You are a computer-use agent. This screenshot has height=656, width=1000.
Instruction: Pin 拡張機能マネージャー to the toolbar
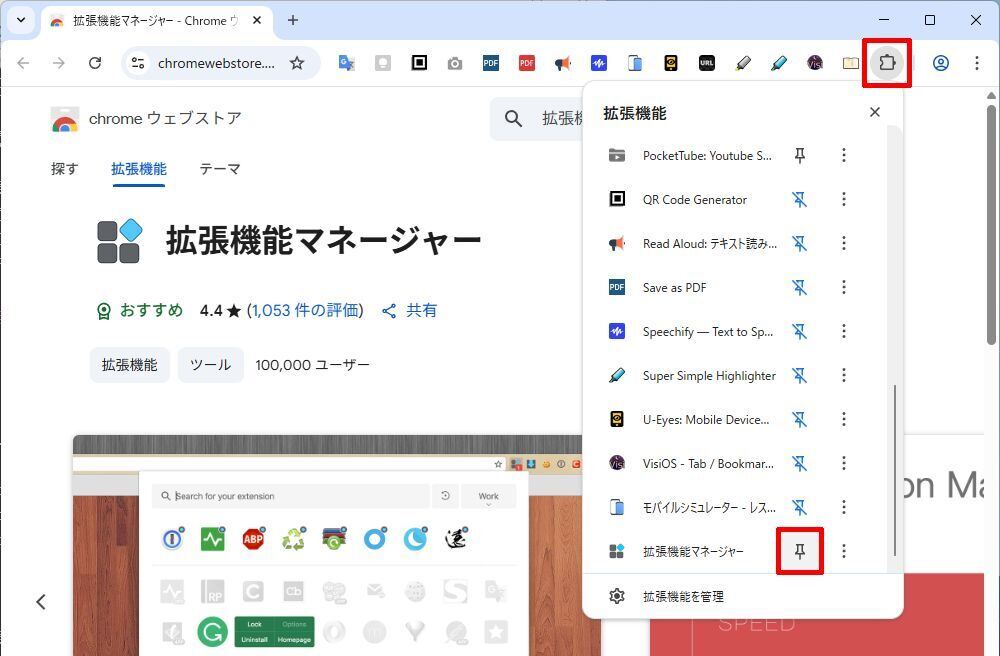(x=800, y=551)
